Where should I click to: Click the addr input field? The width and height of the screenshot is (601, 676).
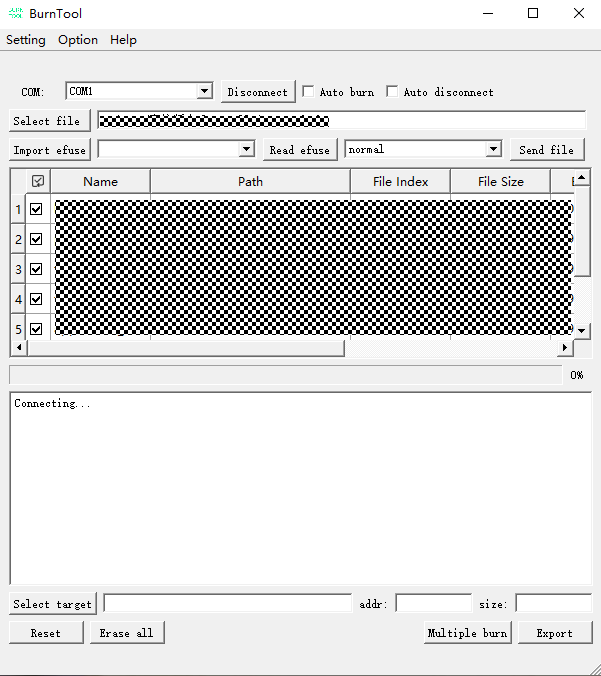tap(433, 604)
